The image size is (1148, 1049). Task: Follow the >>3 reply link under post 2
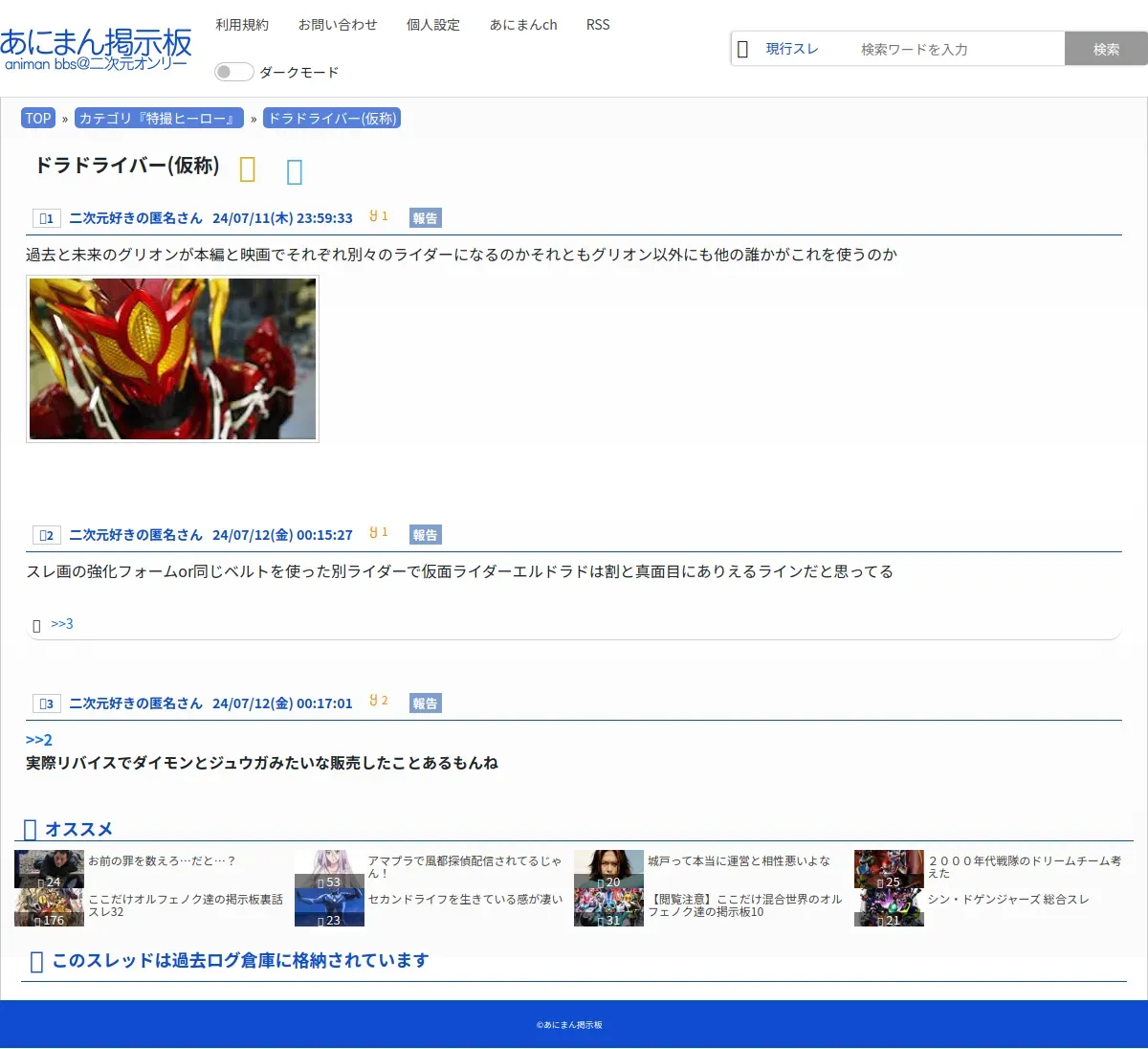62,624
